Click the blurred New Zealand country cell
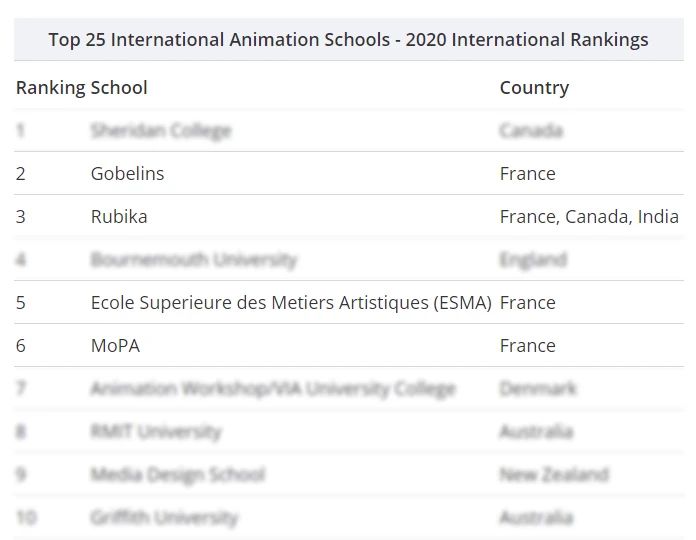This screenshot has height=540, width=696. (x=554, y=474)
